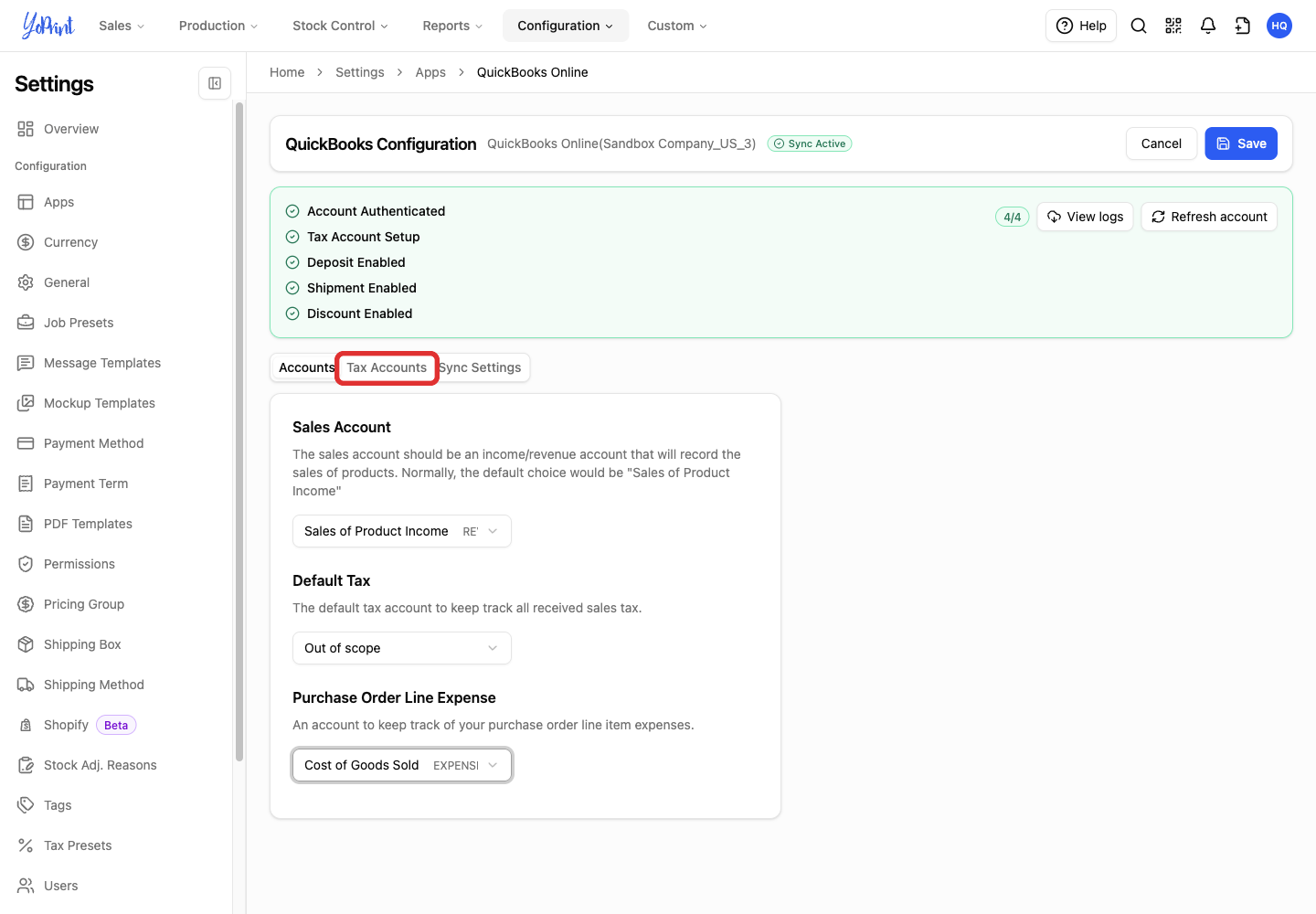Click the General gear icon
Screen dimensions: 1316x914
pos(26,282)
